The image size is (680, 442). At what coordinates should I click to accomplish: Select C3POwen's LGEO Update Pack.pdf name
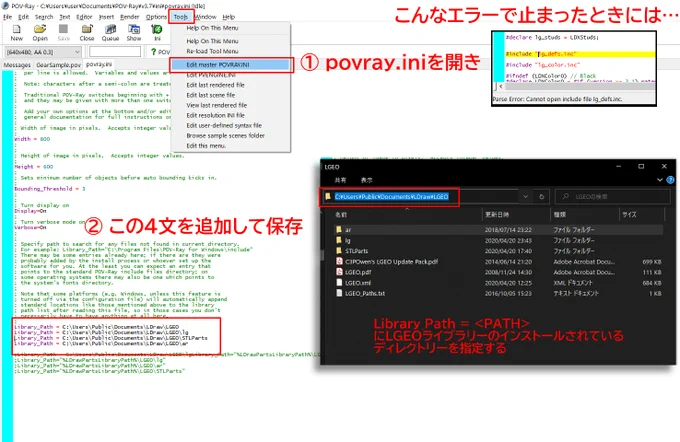(x=392, y=262)
